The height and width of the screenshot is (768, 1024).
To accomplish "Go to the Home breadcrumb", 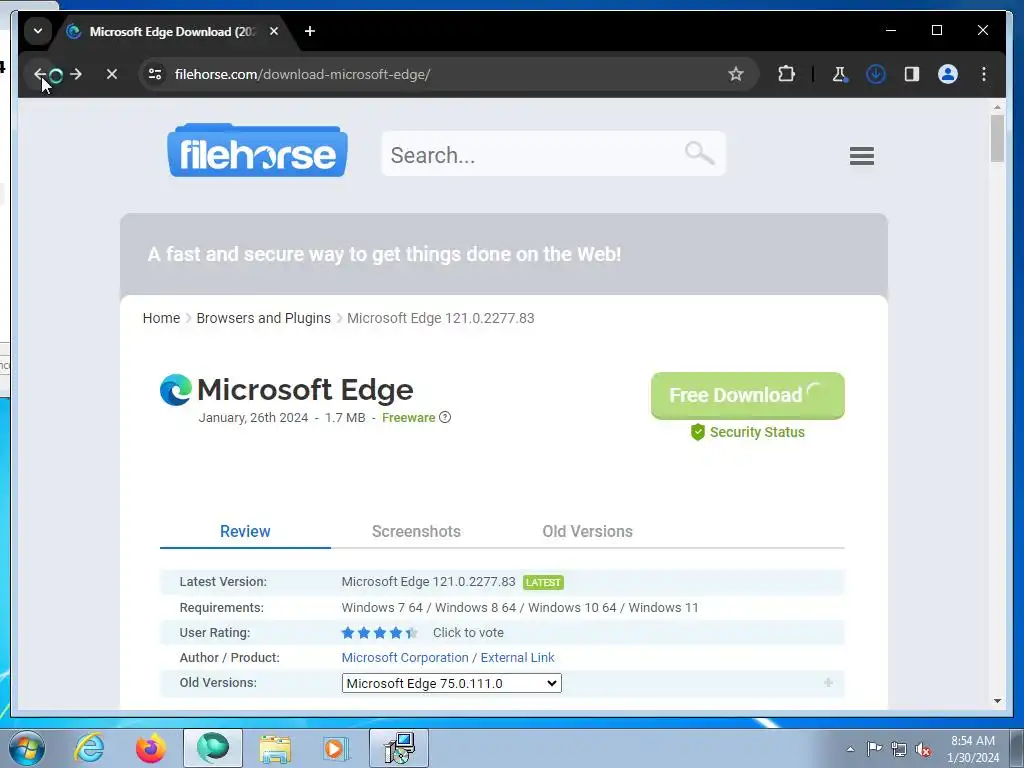I will 161,318.
